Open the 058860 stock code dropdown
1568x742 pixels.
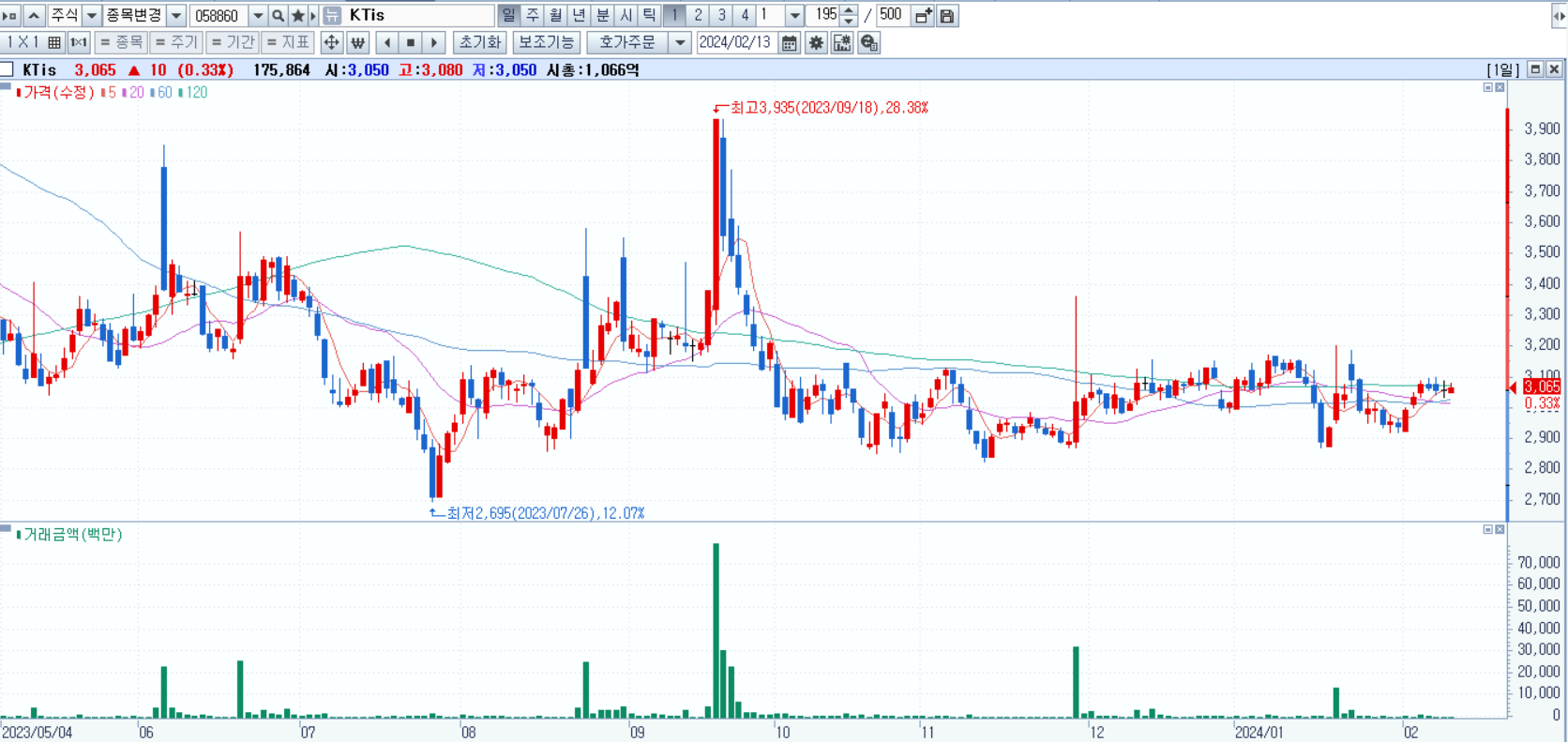[258, 16]
